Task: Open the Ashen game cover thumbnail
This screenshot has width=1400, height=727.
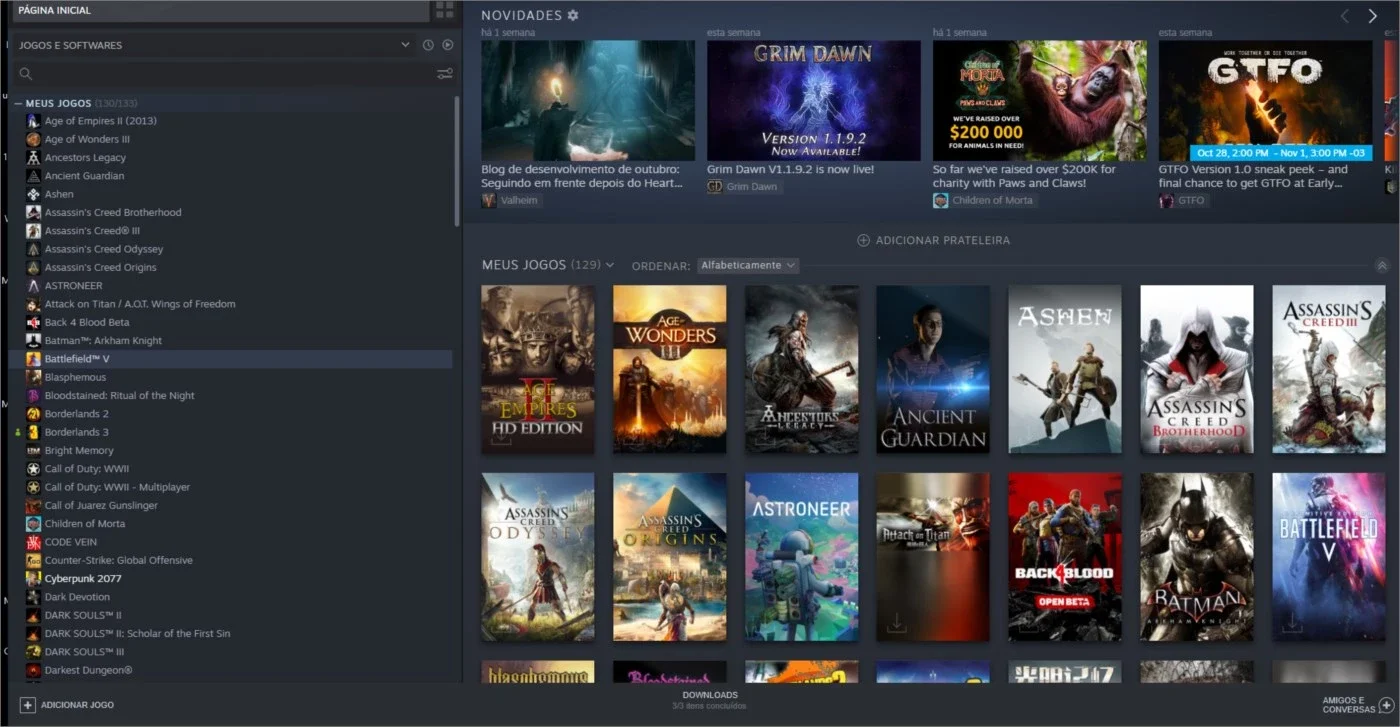Action: click(1065, 369)
